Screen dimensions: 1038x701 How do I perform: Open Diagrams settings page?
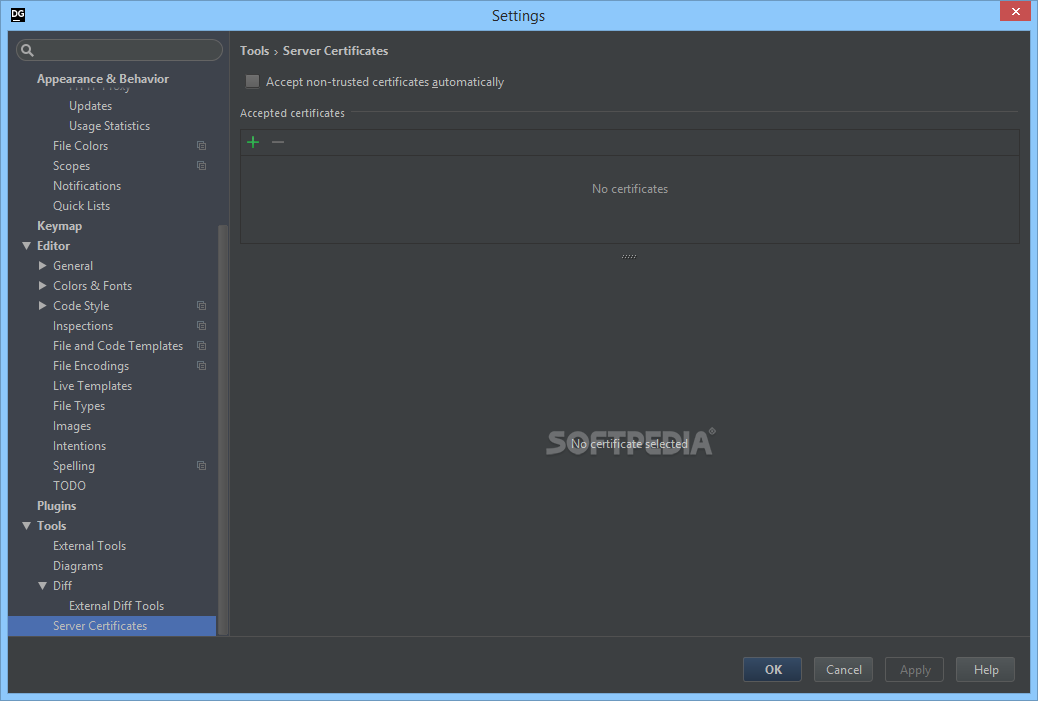[x=78, y=566]
